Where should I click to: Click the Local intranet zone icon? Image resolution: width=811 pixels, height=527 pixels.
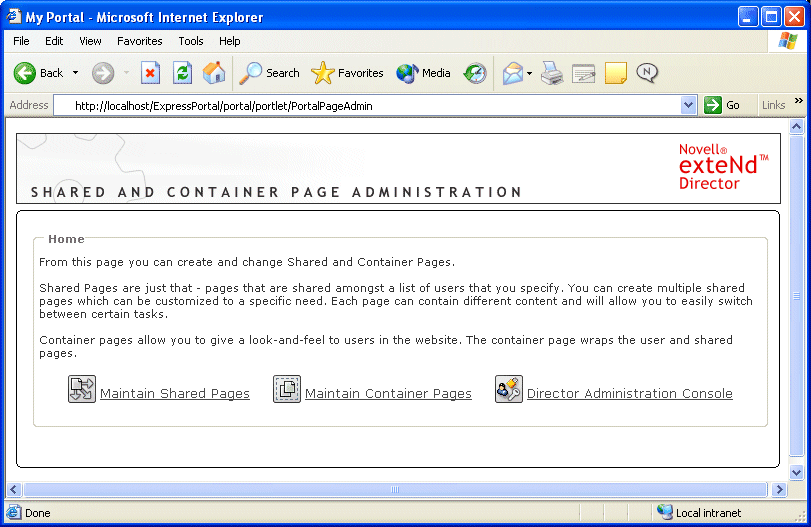(x=664, y=512)
